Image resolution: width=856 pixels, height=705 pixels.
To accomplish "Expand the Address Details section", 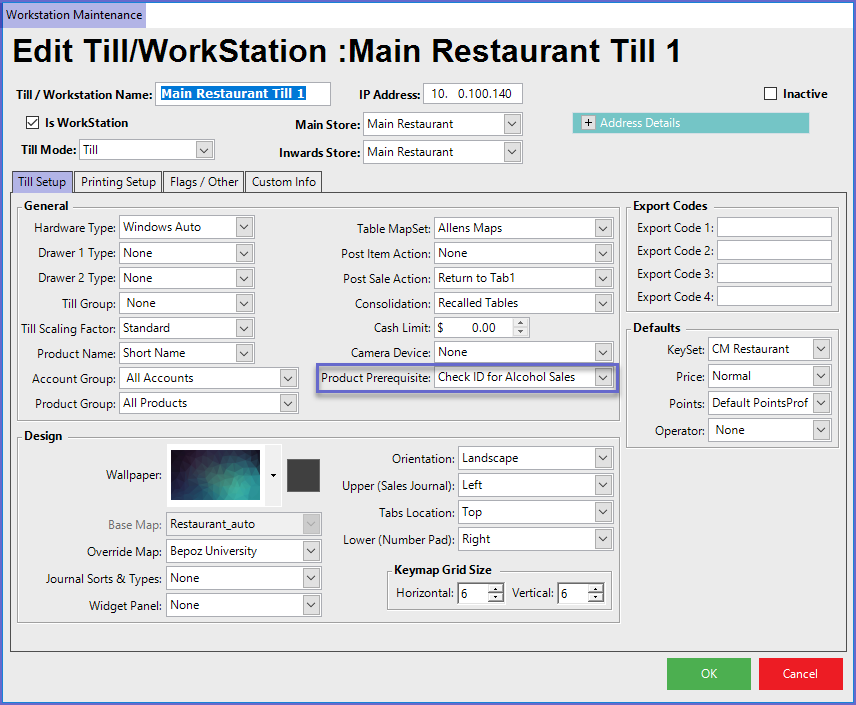I will click(x=588, y=123).
